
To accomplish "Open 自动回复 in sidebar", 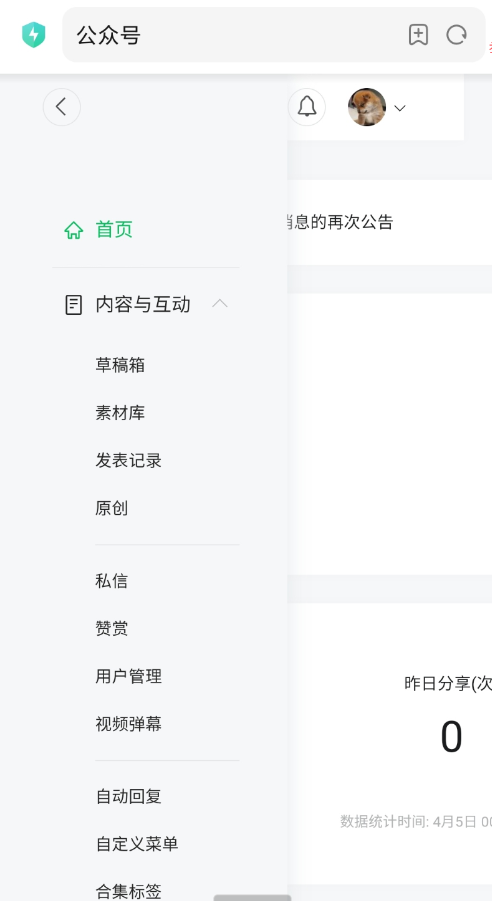I will tap(129, 796).
